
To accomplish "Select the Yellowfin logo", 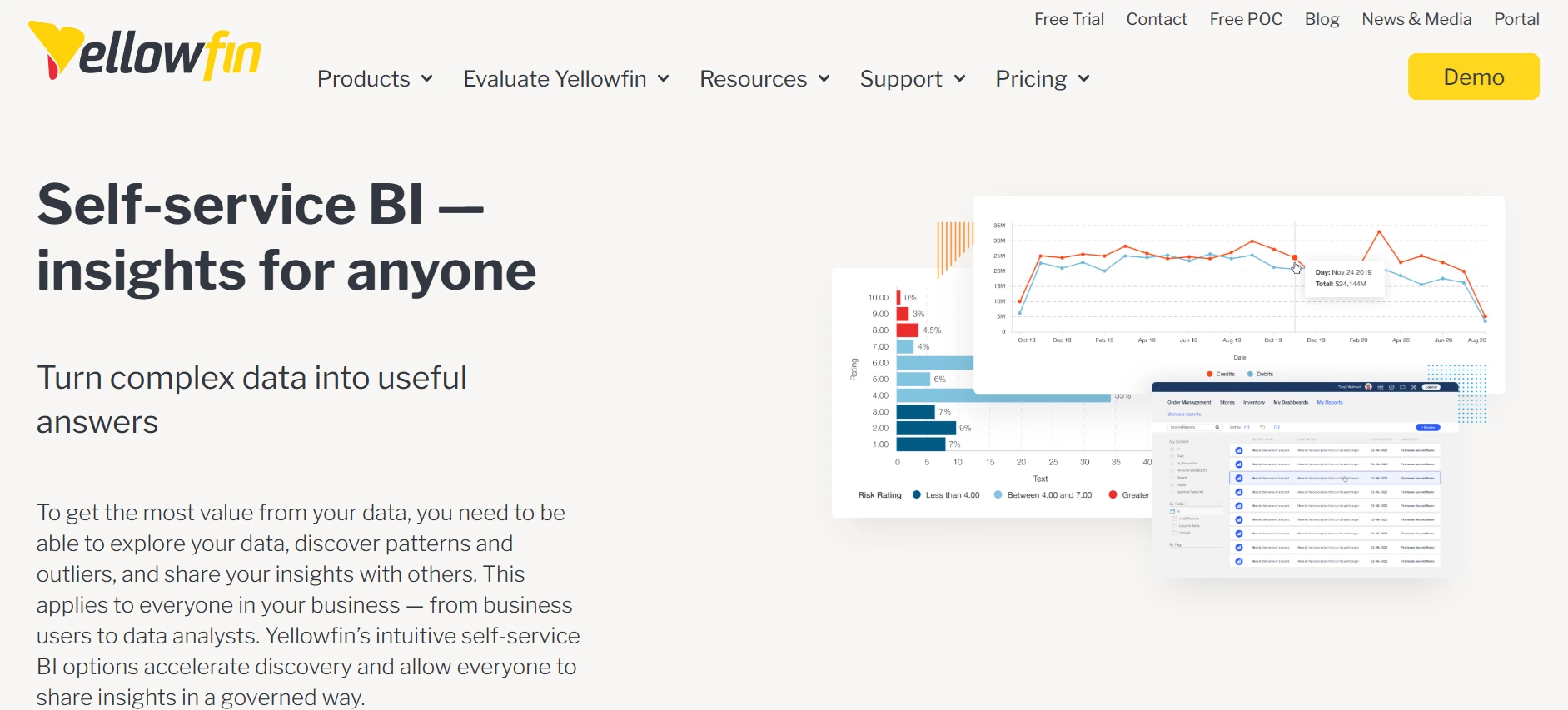I will 146,50.
